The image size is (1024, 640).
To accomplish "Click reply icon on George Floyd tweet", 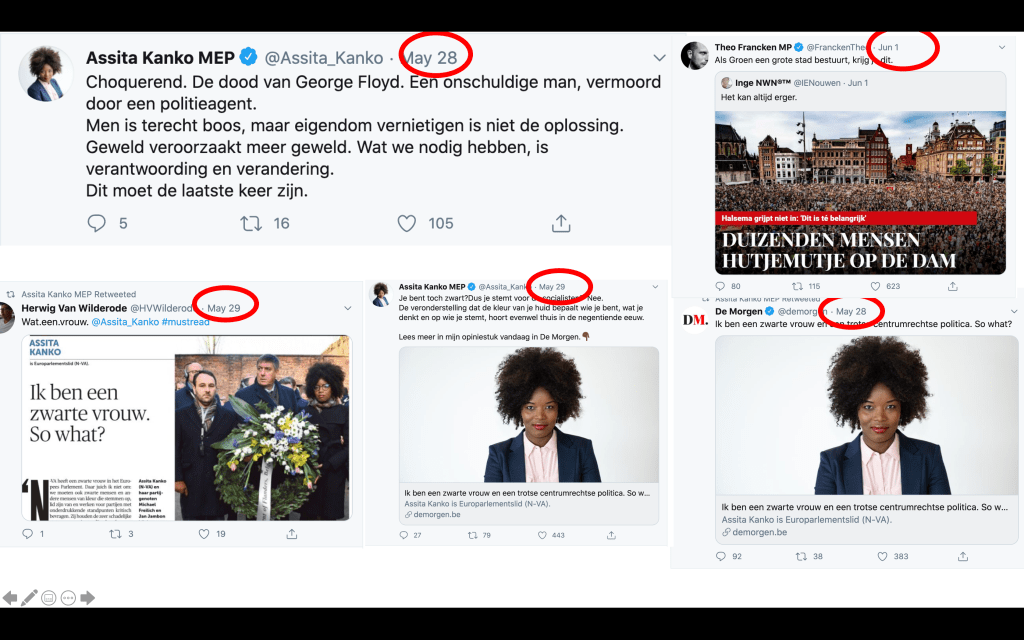I will click(97, 223).
